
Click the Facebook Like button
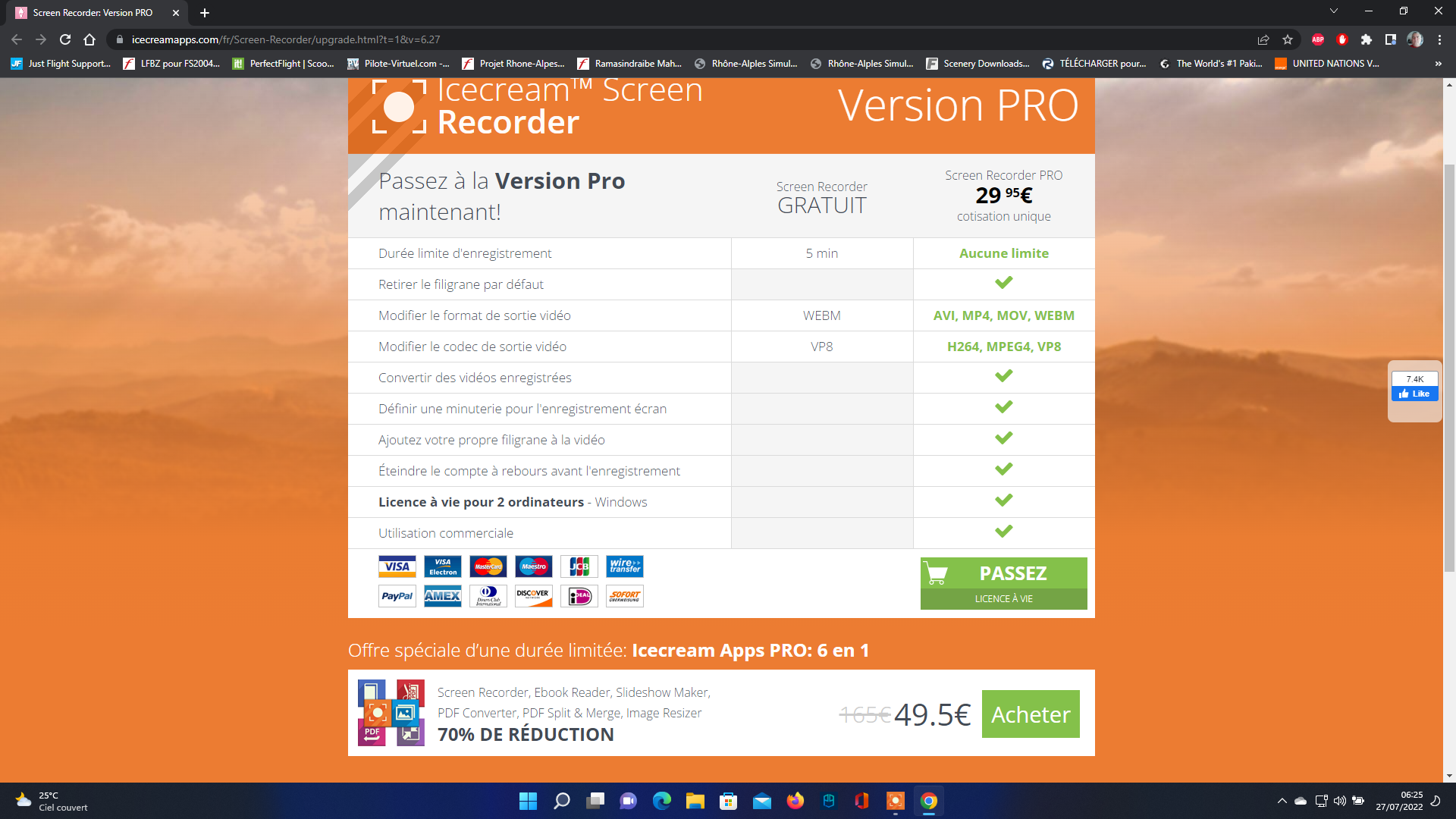(1414, 394)
